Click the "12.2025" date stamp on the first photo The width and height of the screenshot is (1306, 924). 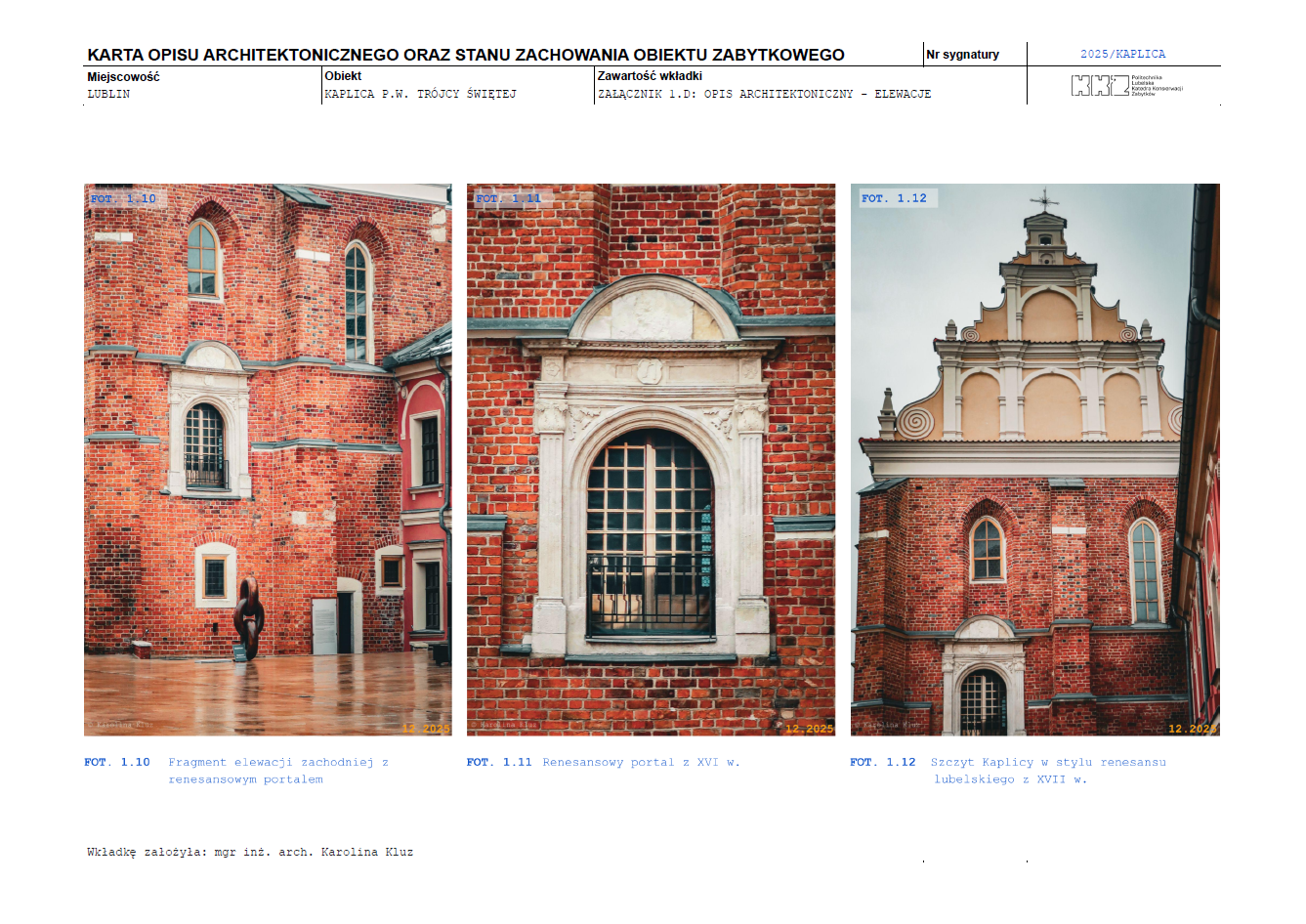pos(426,729)
